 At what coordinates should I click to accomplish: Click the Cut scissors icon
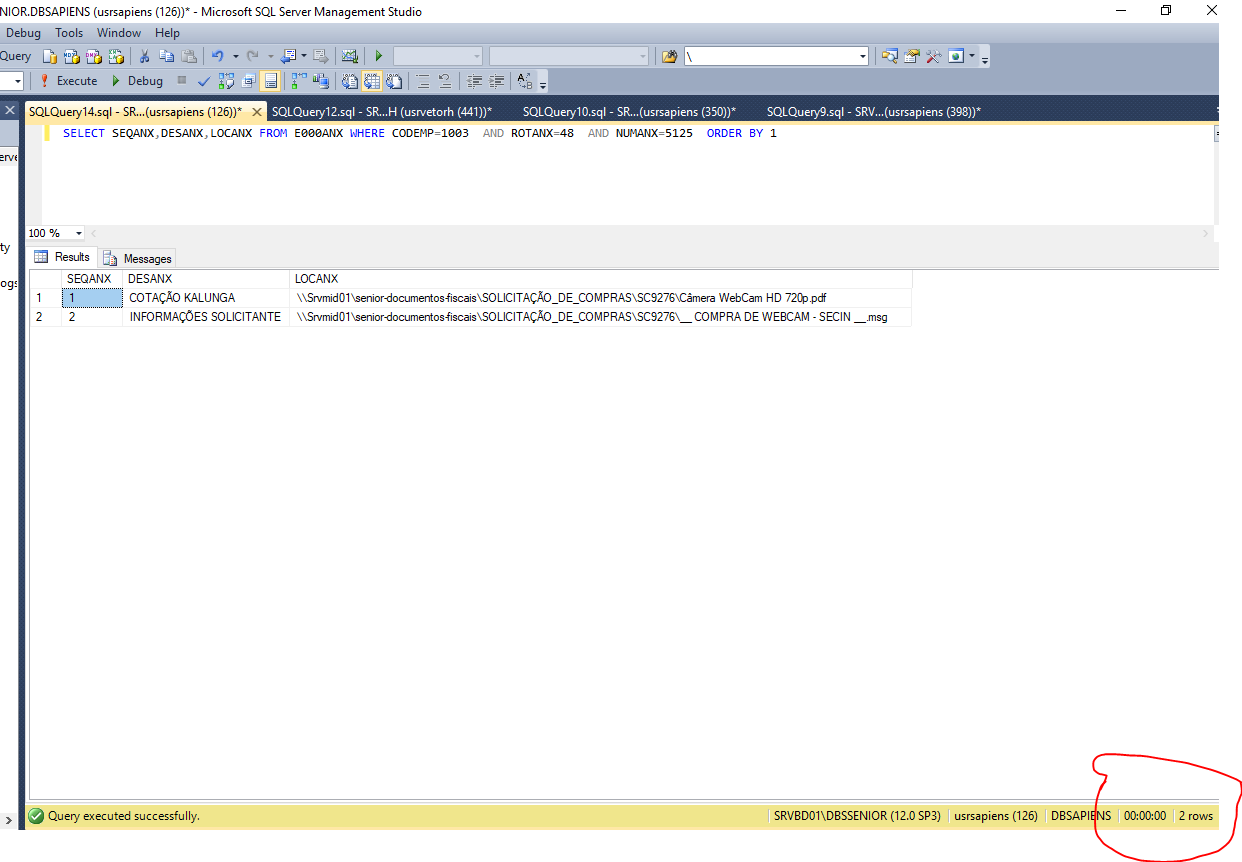(144, 57)
